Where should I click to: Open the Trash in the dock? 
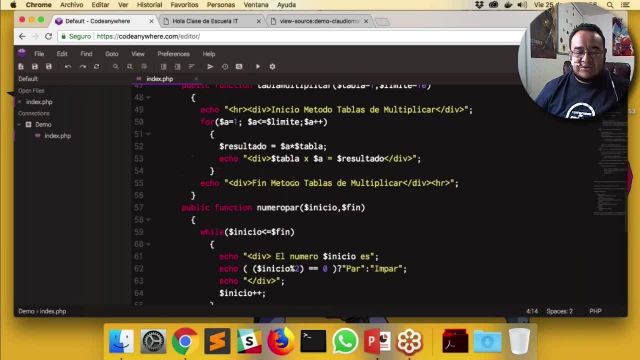pyautogui.click(x=519, y=341)
